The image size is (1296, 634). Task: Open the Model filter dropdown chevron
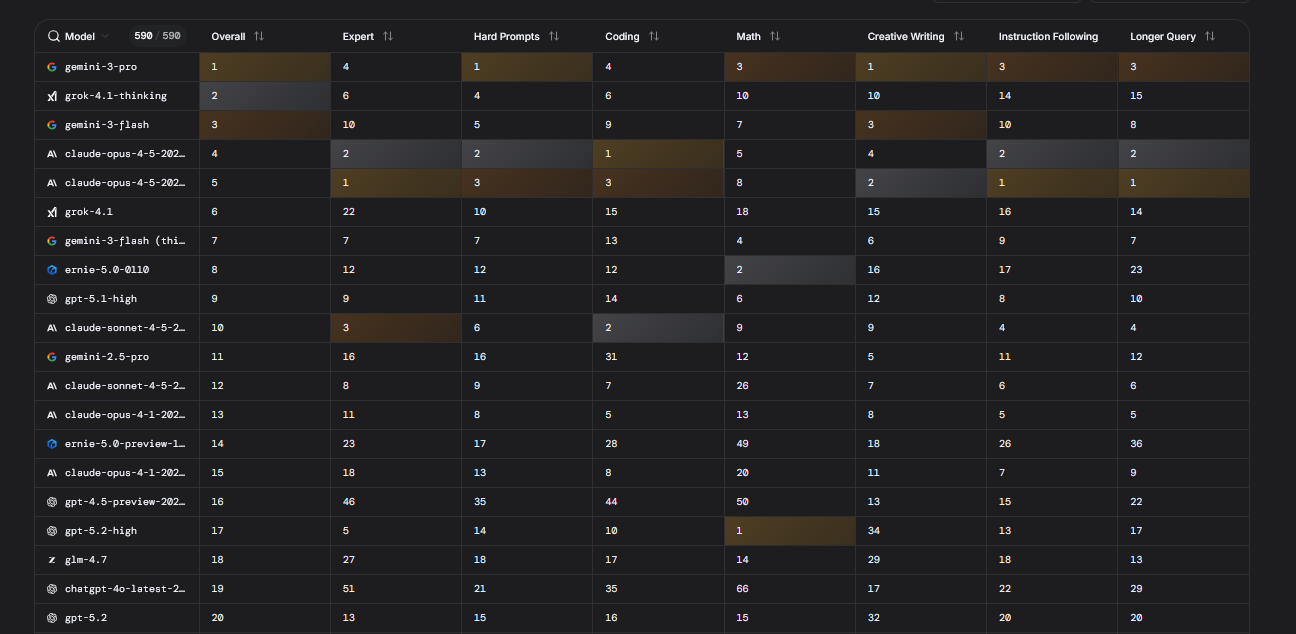coord(106,37)
